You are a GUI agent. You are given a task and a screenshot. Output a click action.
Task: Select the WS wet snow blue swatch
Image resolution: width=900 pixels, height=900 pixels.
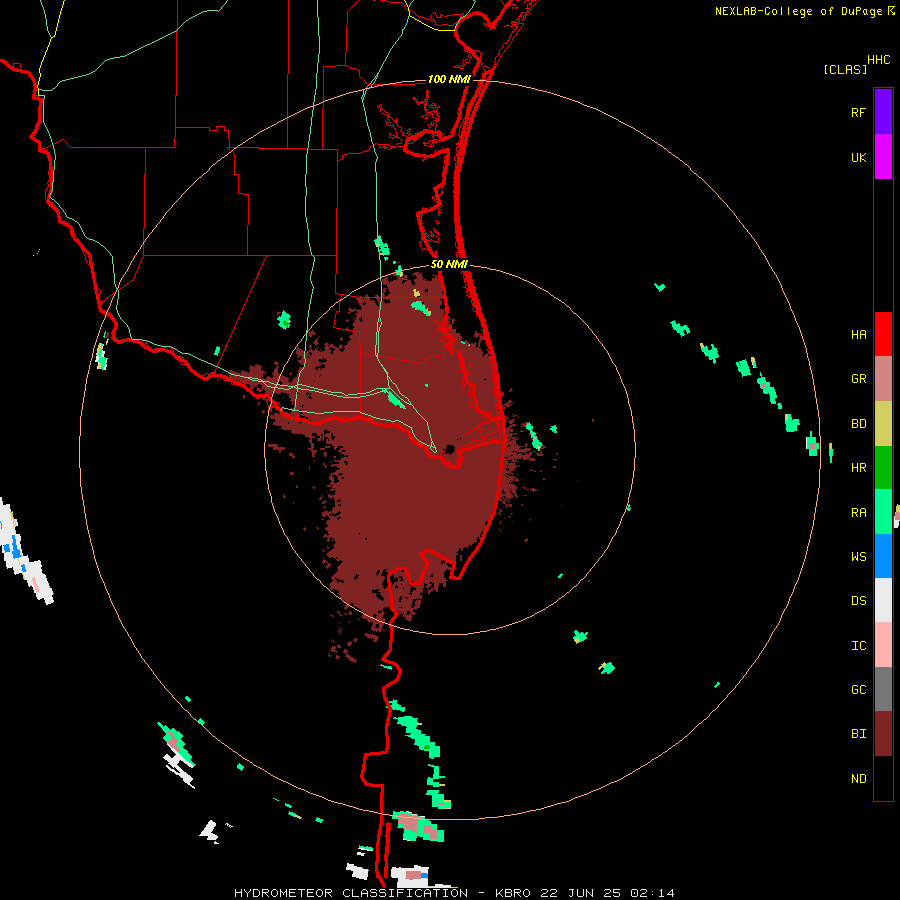(883, 556)
